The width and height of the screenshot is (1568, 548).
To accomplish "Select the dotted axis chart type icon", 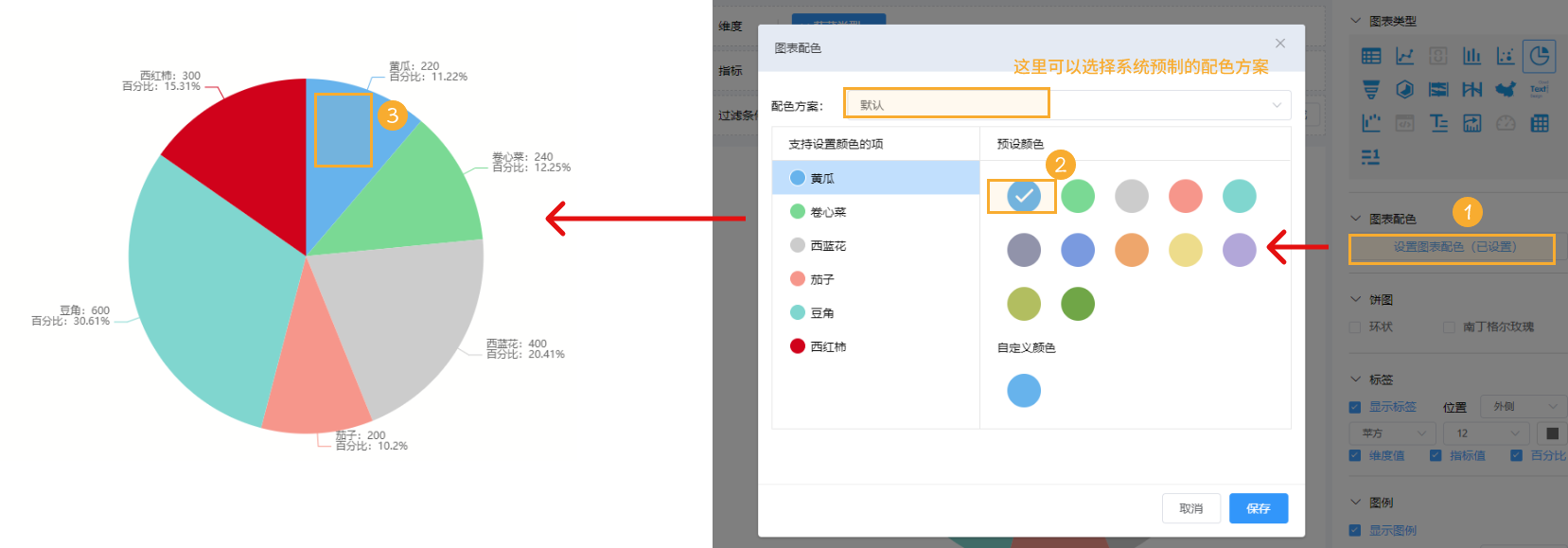I will (1370, 123).
